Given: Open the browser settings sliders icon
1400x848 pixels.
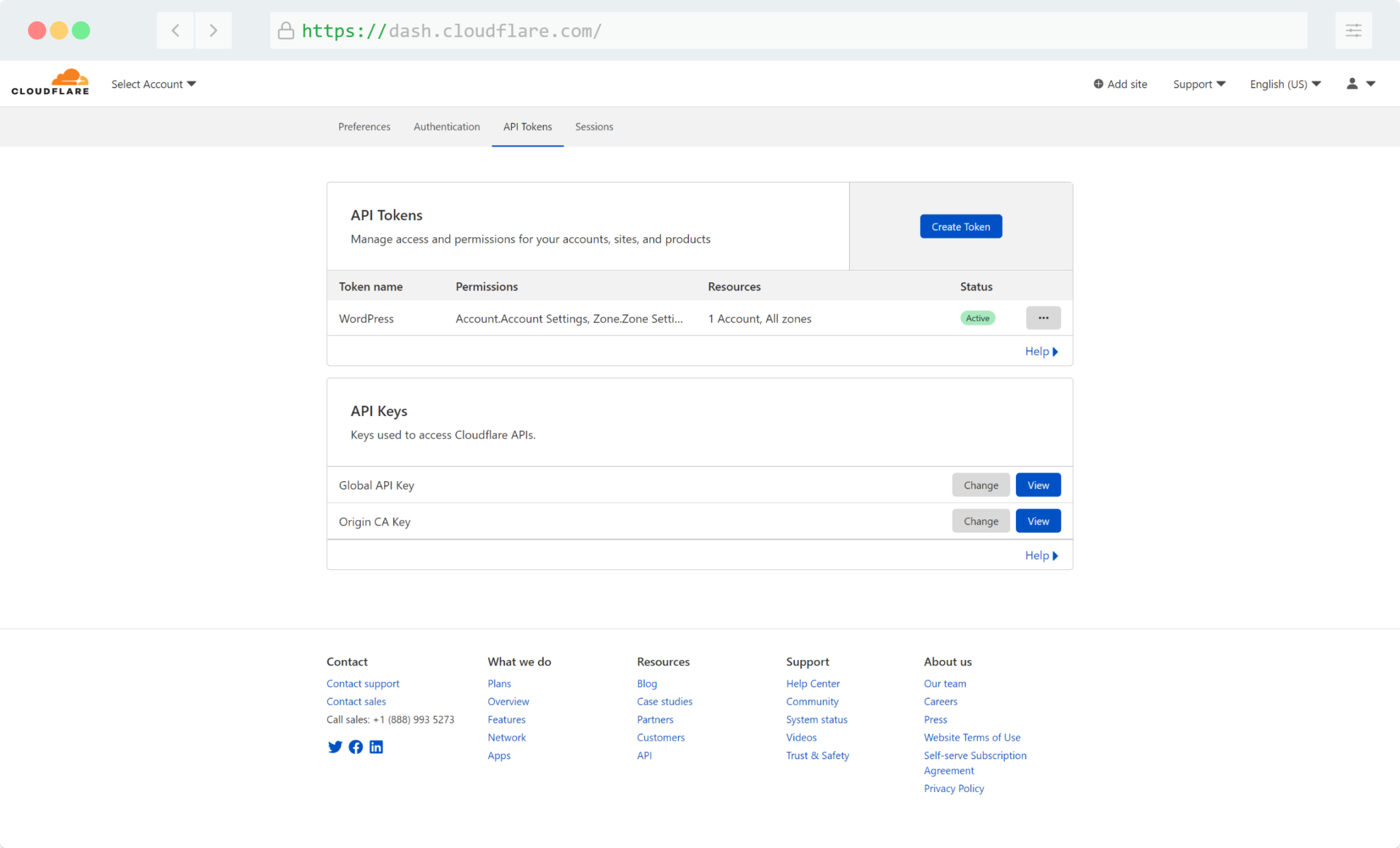Looking at the screenshot, I should 1354,30.
